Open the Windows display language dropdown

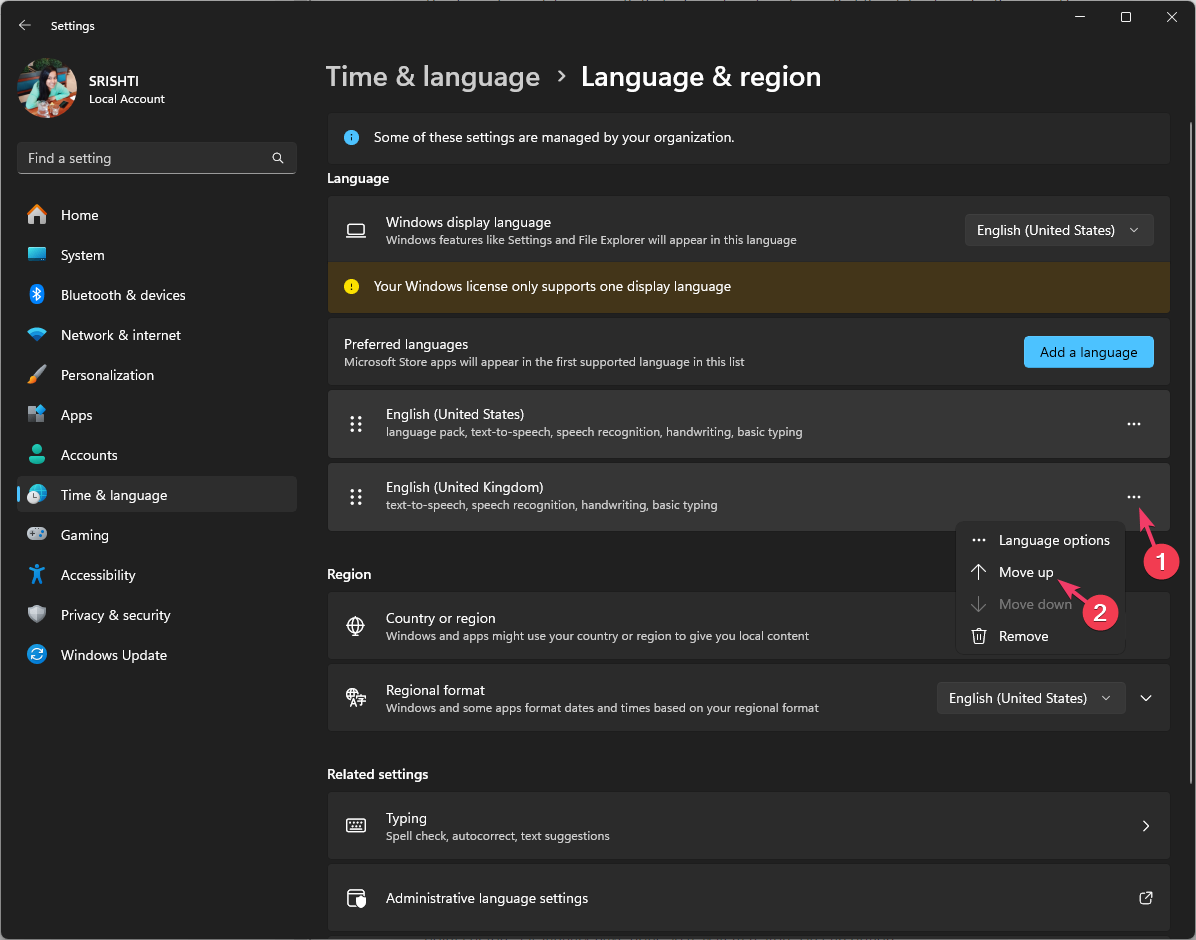(x=1058, y=230)
